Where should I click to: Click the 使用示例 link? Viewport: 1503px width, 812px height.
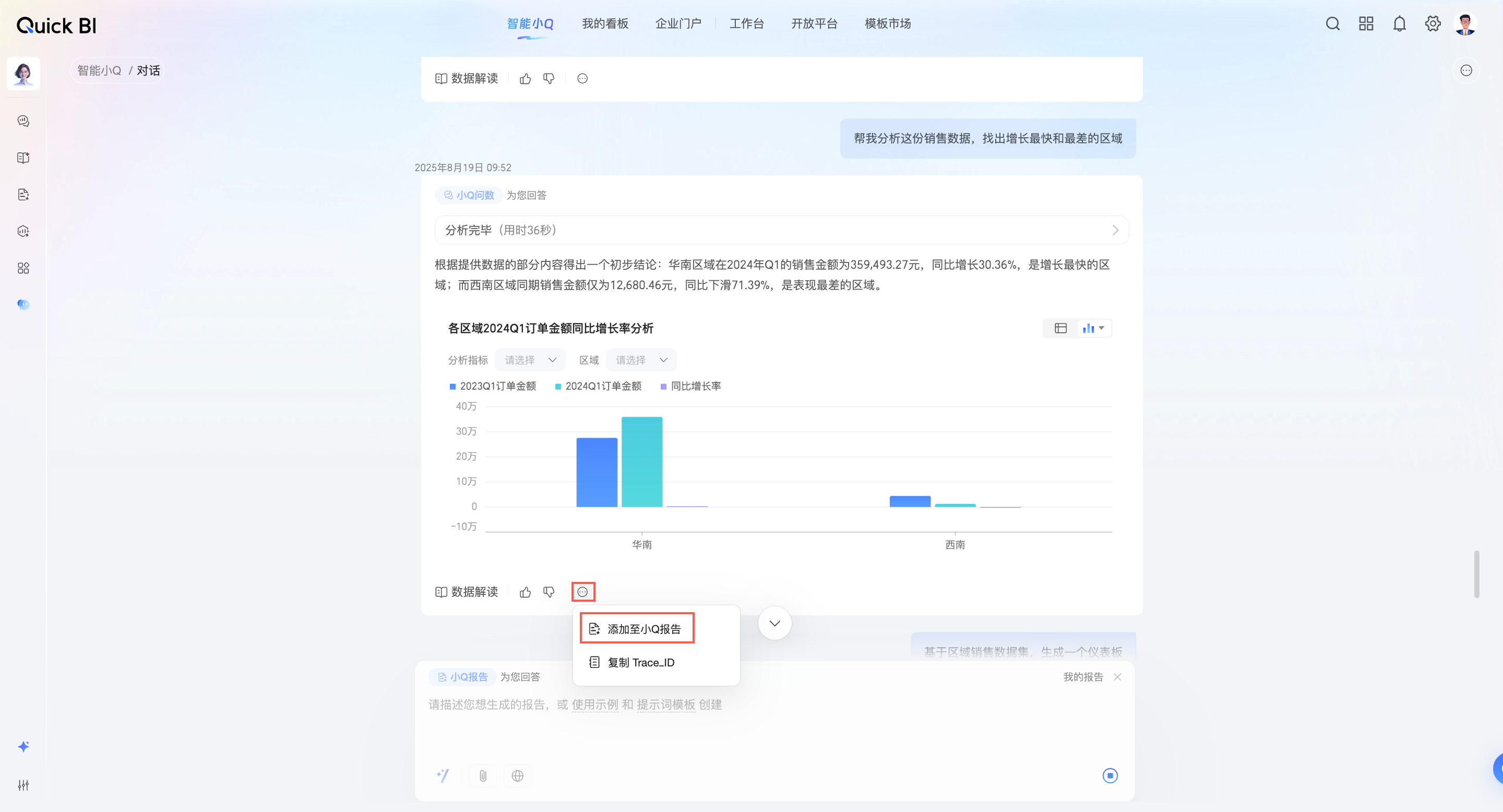tap(594, 704)
